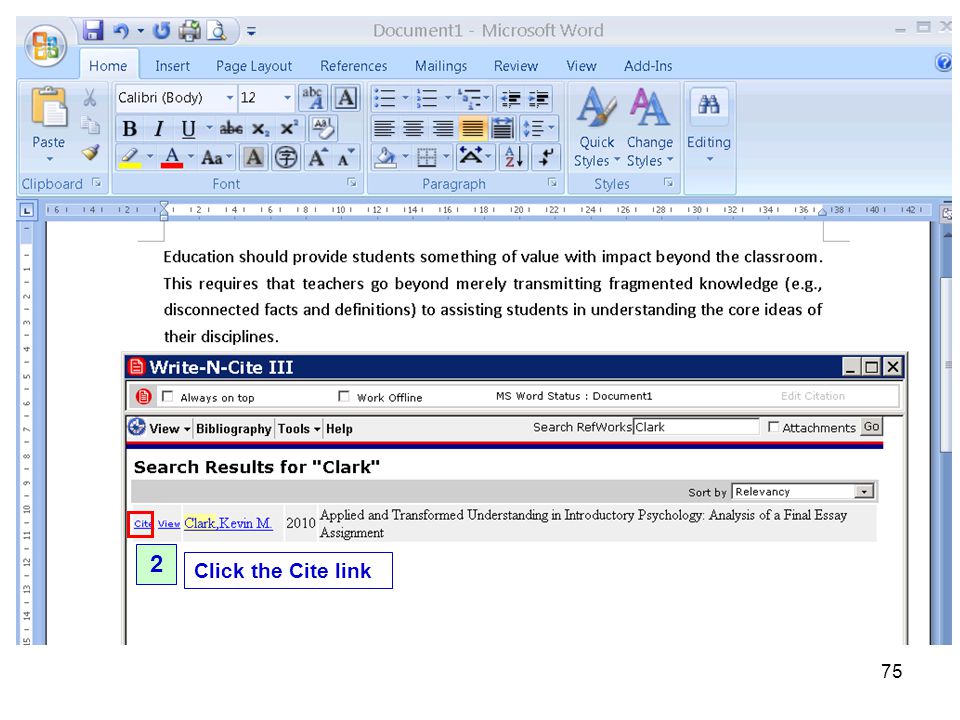Toggle Italic formatting
Screen dimensions: 960x720
point(159,129)
